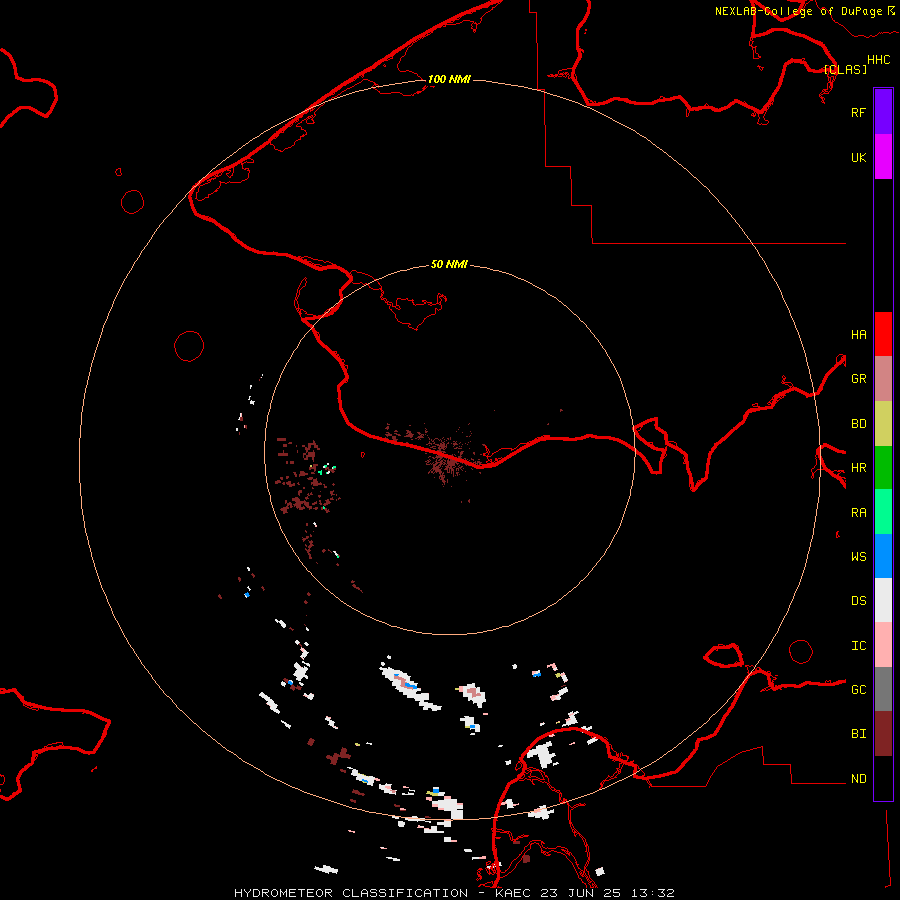This screenshot has height=900, width=900.
Task: Click the HYDROMETEOR CLASSIFICATION title text
Action: click(351, 893)
